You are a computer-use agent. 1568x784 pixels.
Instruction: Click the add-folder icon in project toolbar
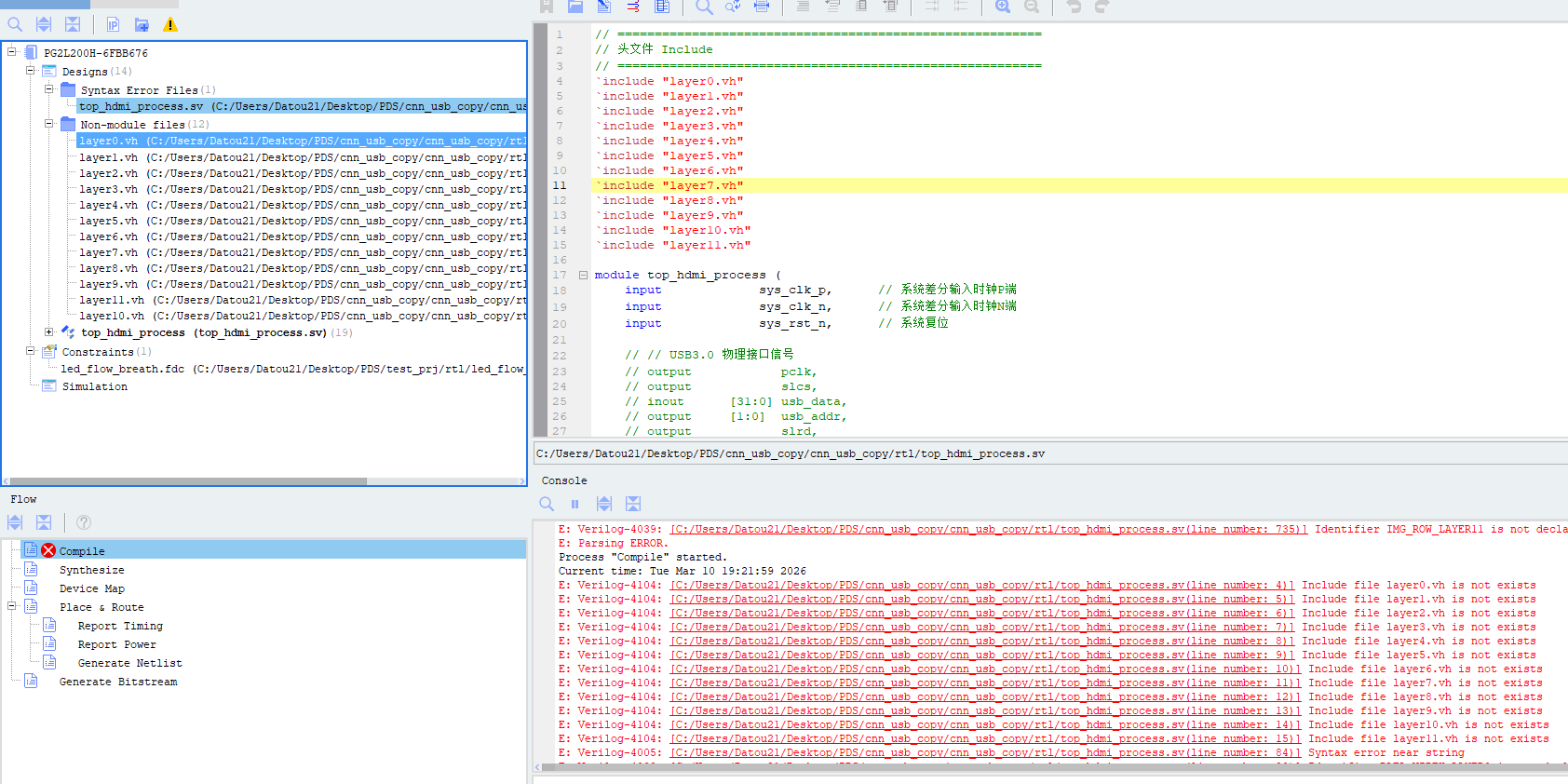pyautogui.click(x=142, y=25)
